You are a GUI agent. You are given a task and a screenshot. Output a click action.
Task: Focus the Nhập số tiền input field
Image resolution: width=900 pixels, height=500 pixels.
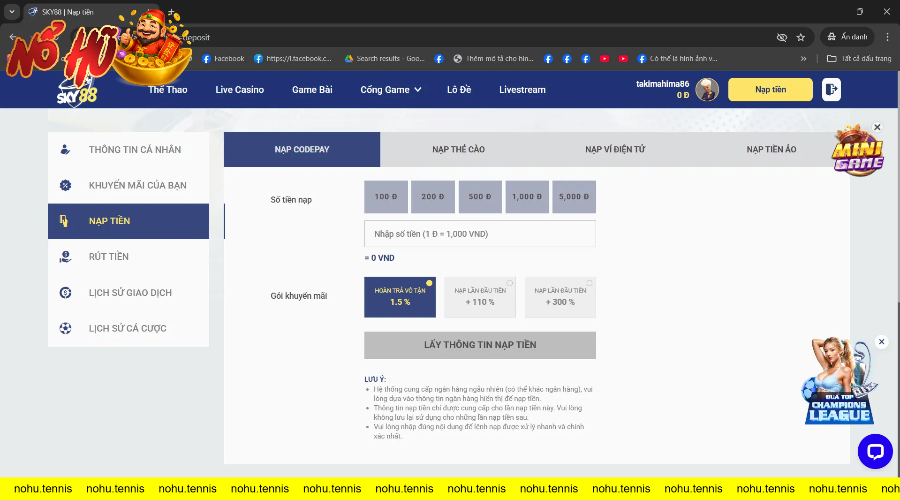[480, 234]
